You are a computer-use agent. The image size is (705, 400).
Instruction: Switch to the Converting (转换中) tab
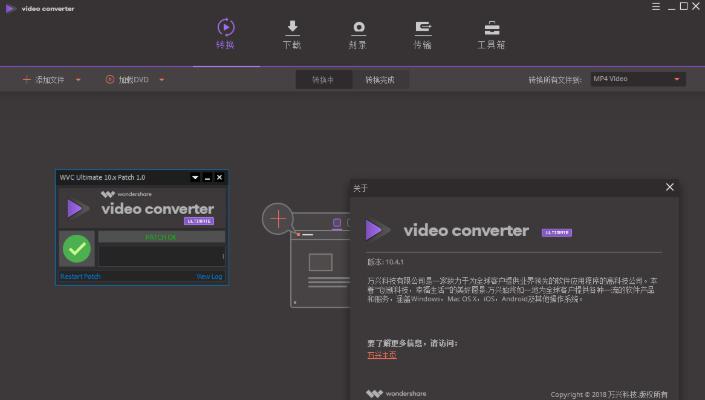[323, 80]
